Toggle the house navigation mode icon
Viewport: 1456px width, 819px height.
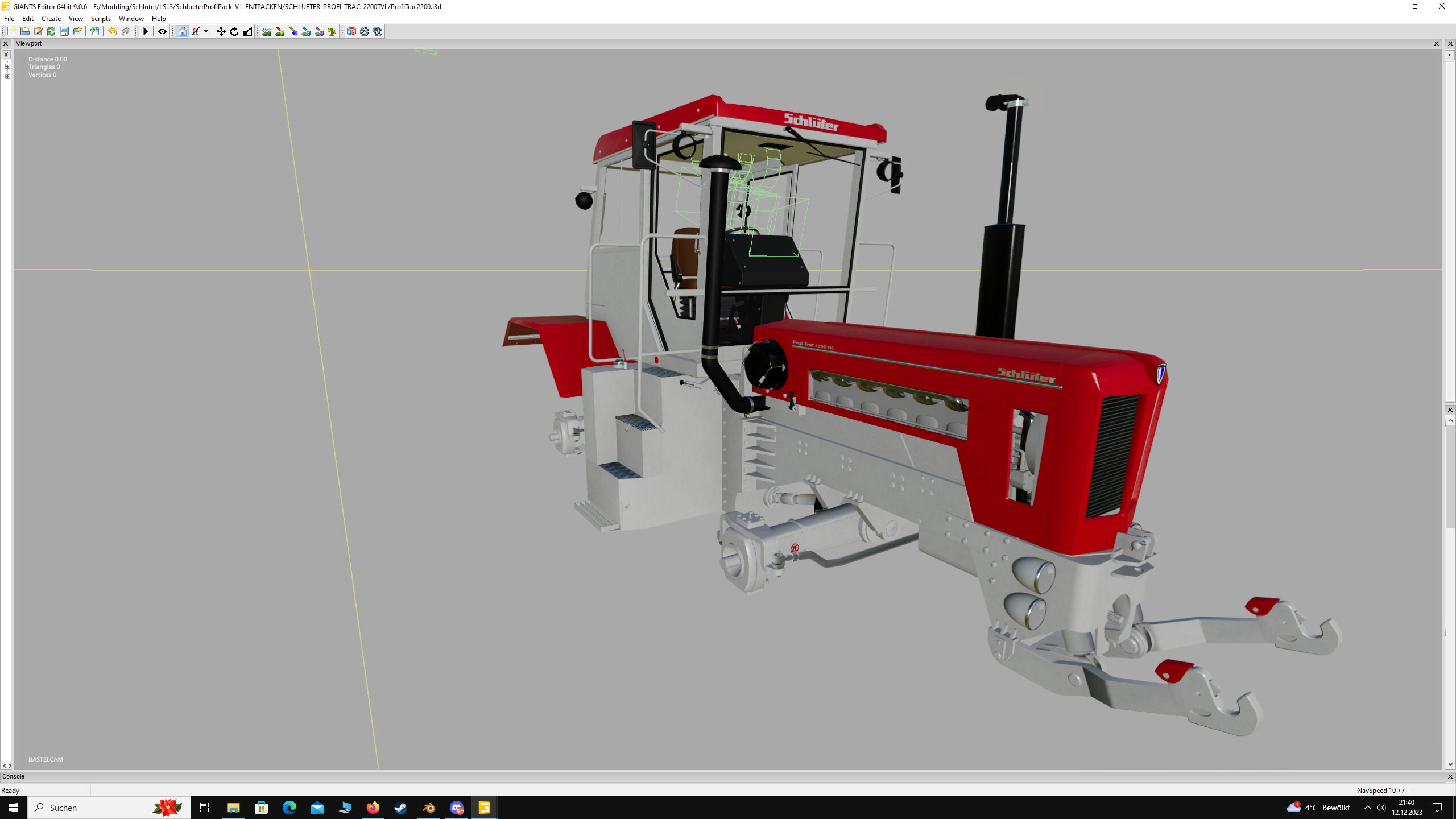(x=182, y=31)
